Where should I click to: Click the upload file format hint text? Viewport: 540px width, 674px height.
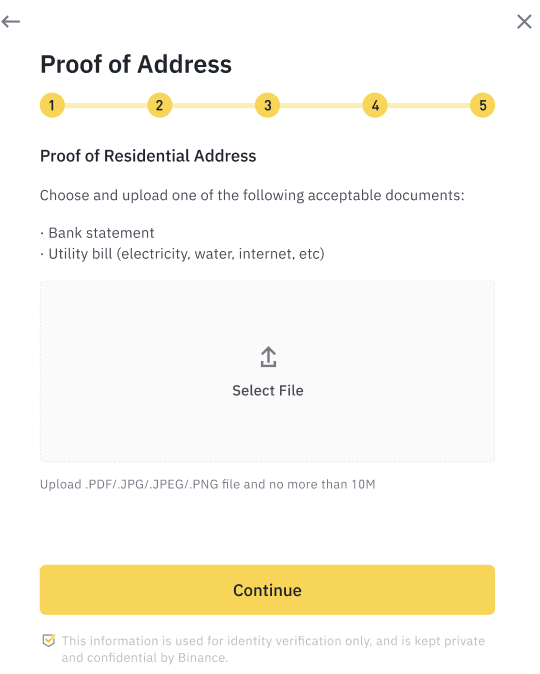click(208, 484)
